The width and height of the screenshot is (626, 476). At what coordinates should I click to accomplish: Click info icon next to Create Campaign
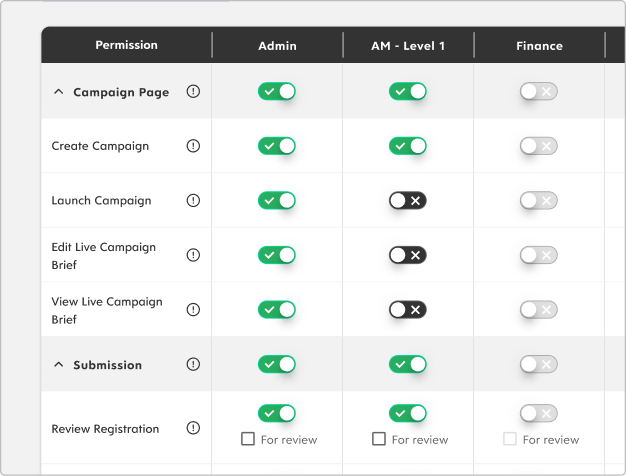coord(193,146)
